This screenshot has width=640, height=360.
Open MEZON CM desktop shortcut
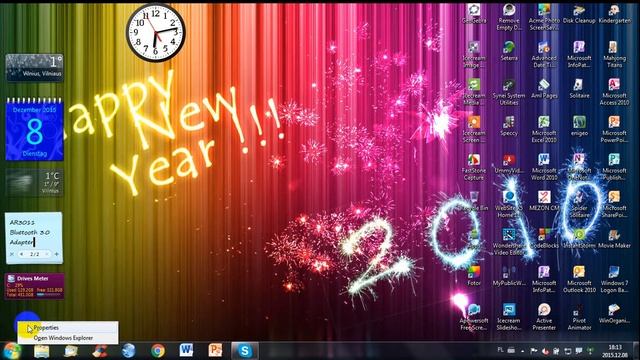pyautogui.click(x=544, y=201)
